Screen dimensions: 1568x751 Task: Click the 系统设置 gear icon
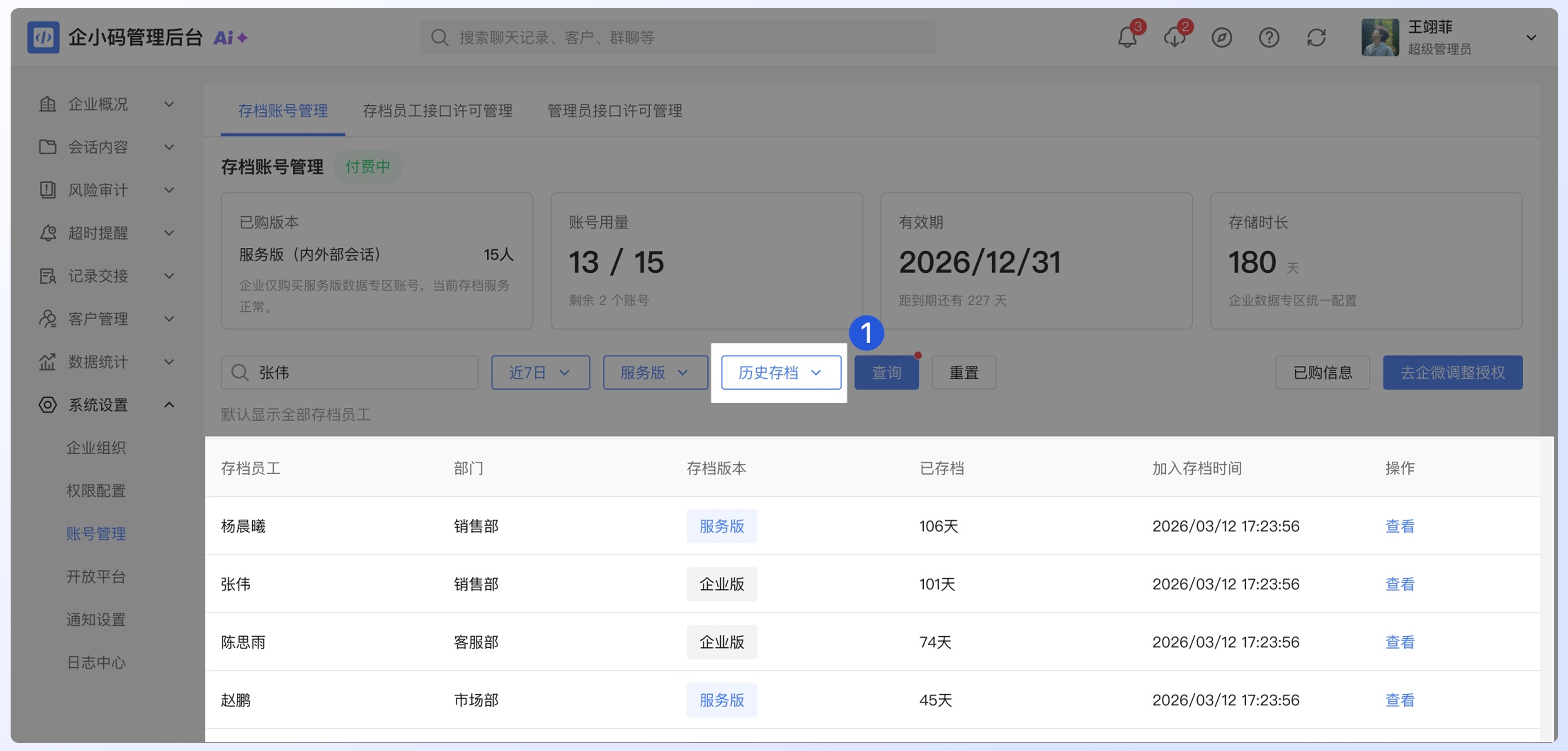(47, 405)
